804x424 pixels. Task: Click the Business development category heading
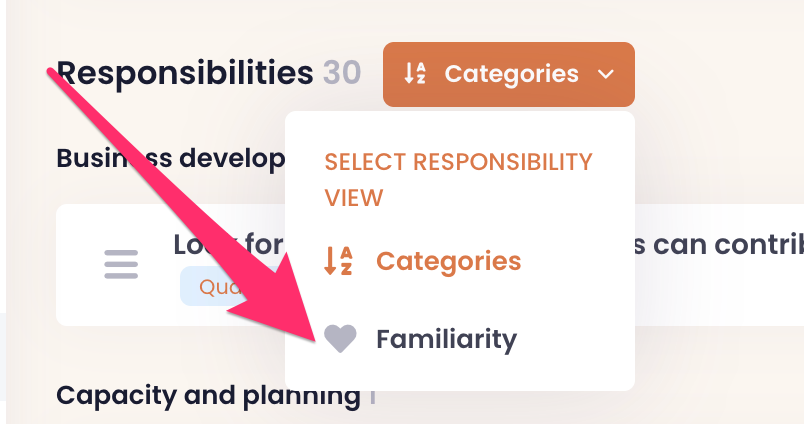[170, 159]
